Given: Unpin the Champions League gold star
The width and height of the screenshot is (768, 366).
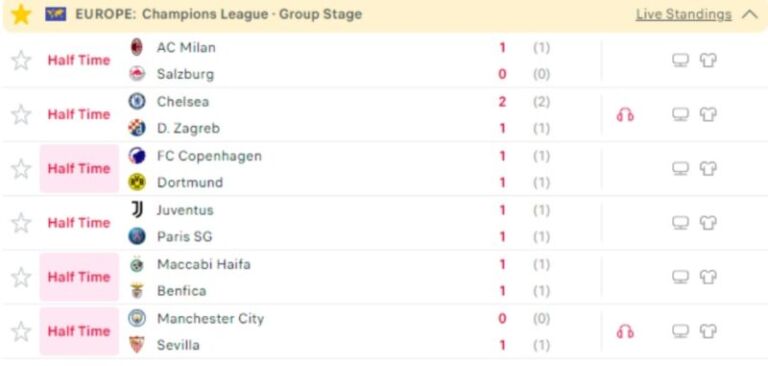Looking at the screenshot, I should tap(21, 14).
